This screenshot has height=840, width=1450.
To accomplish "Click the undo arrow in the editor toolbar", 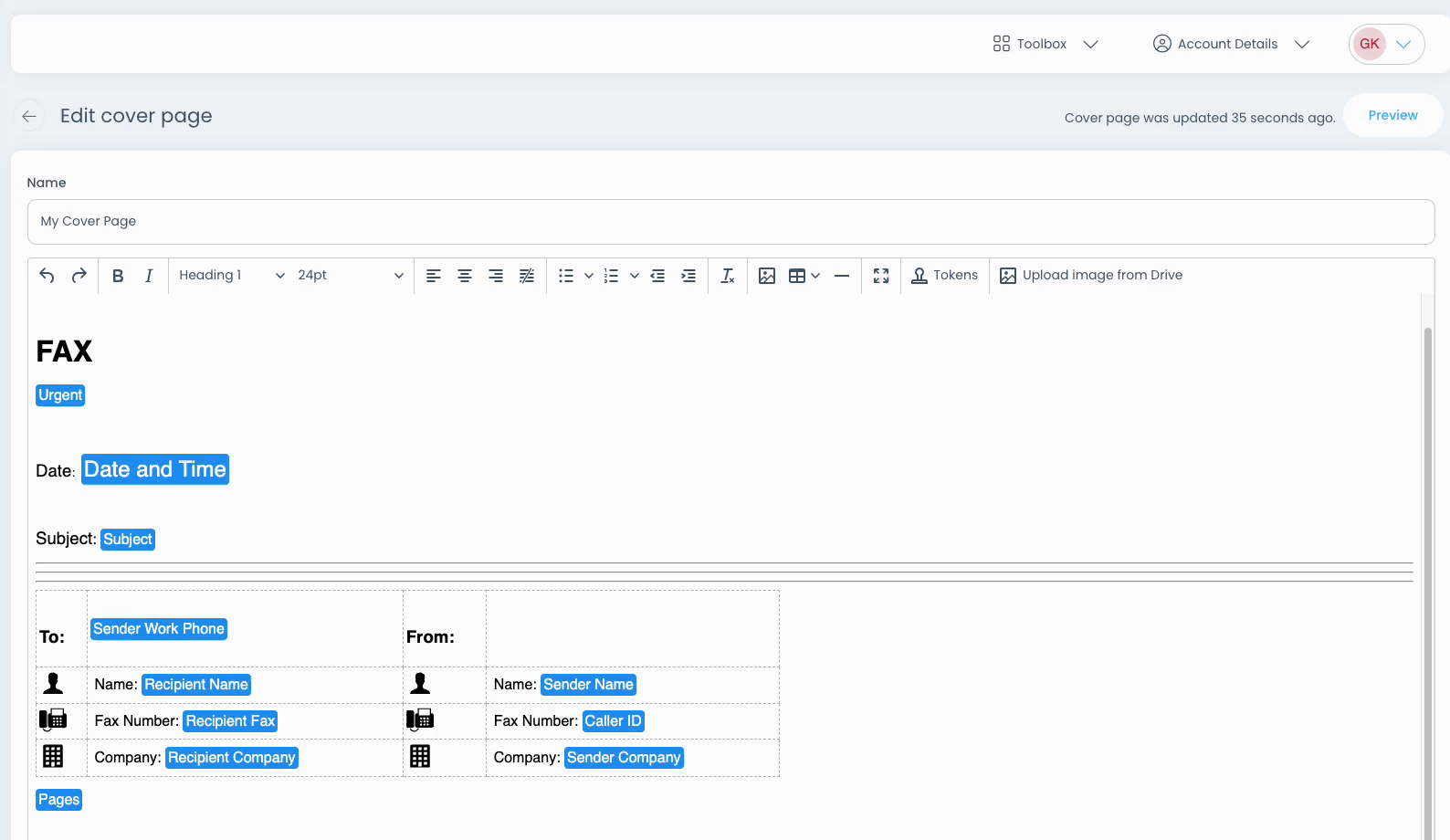I will tap(47, 276).
